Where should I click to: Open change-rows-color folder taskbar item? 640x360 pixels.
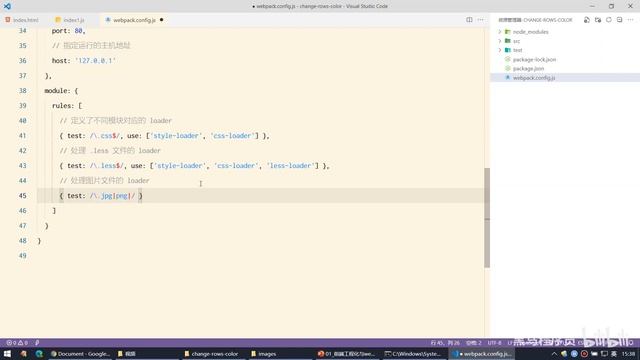(211, 354)
